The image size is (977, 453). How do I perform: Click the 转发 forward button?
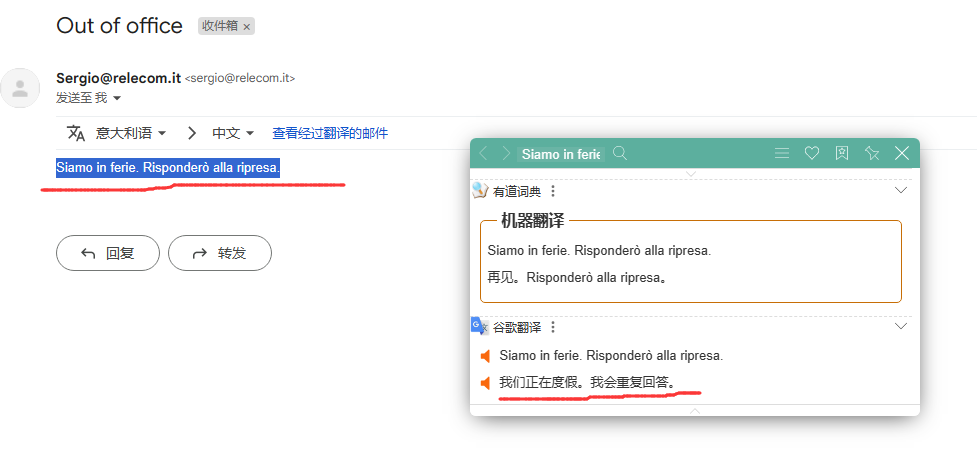tap(220, 253)
